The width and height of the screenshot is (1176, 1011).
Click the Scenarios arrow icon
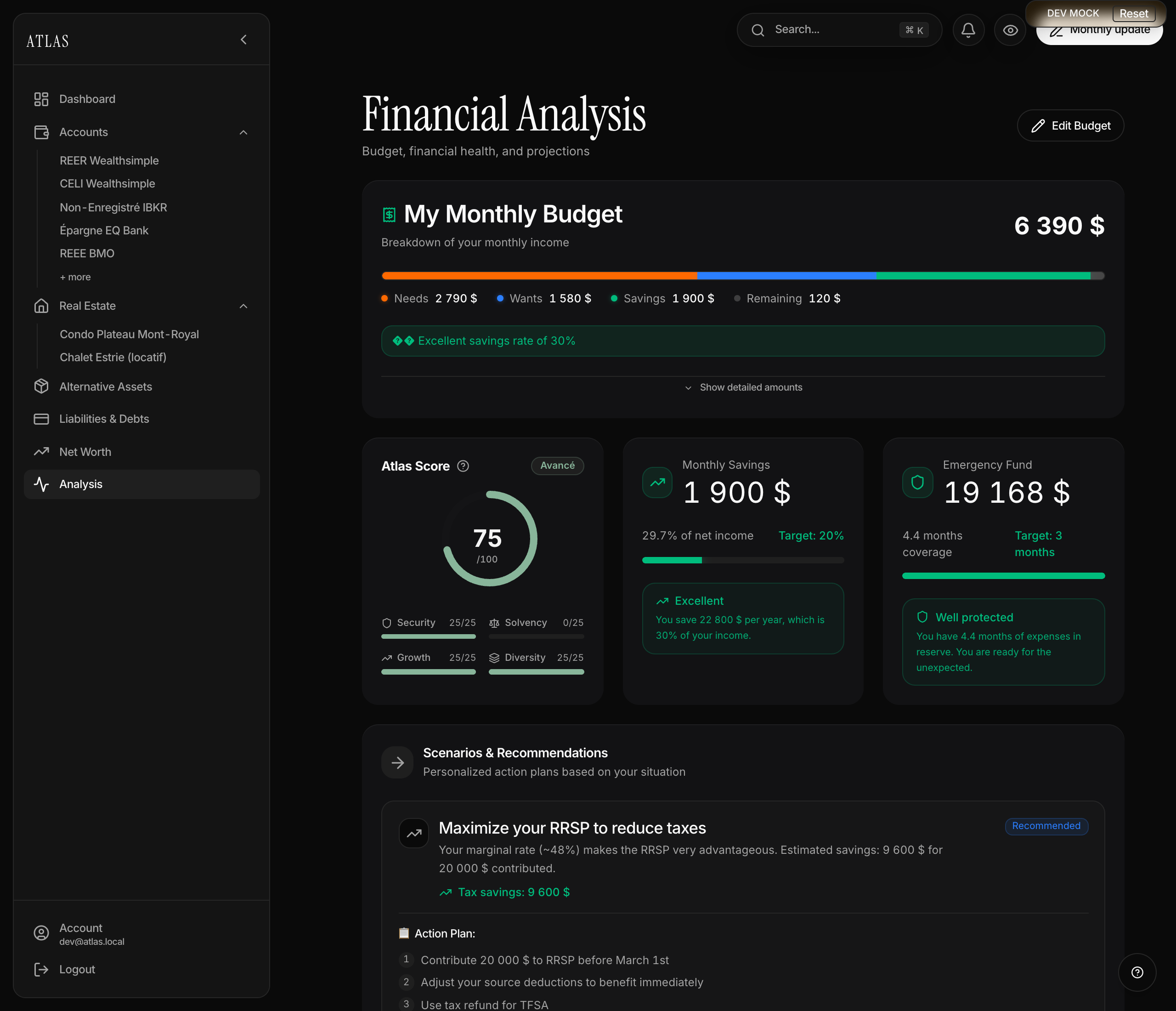click(398, 762)
